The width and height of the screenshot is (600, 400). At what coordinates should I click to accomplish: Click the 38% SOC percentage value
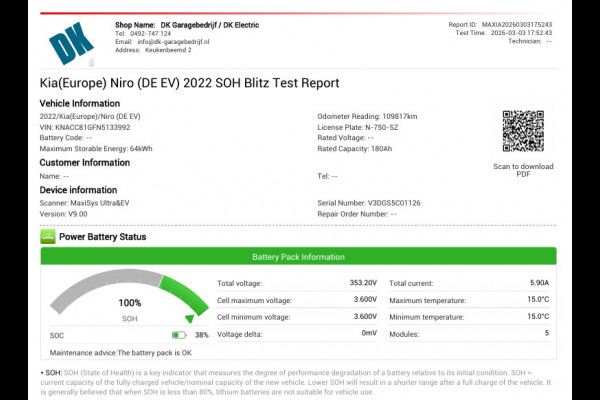[x=201, y=335]
